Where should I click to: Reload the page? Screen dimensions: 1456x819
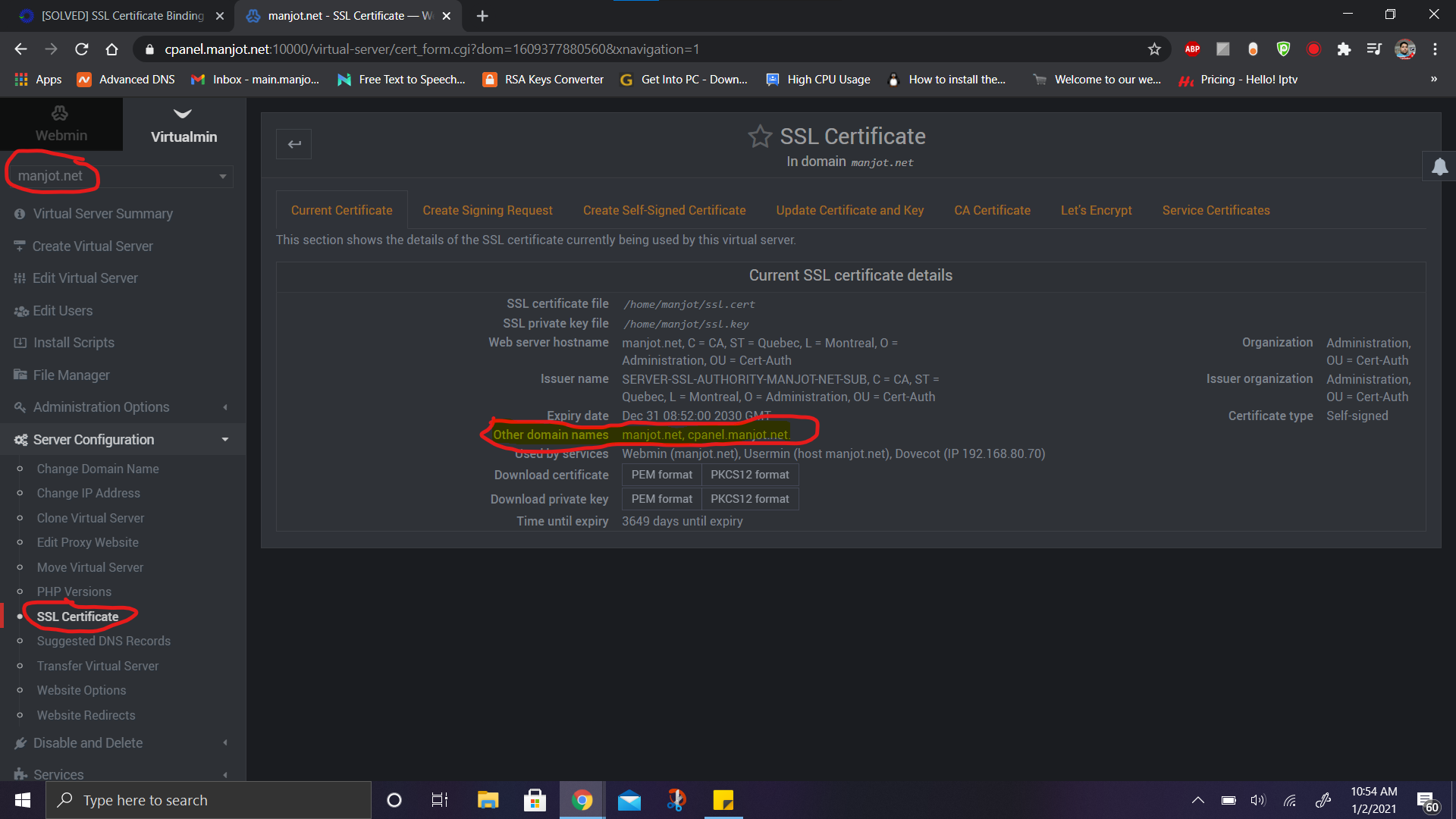tap(82, 49)
